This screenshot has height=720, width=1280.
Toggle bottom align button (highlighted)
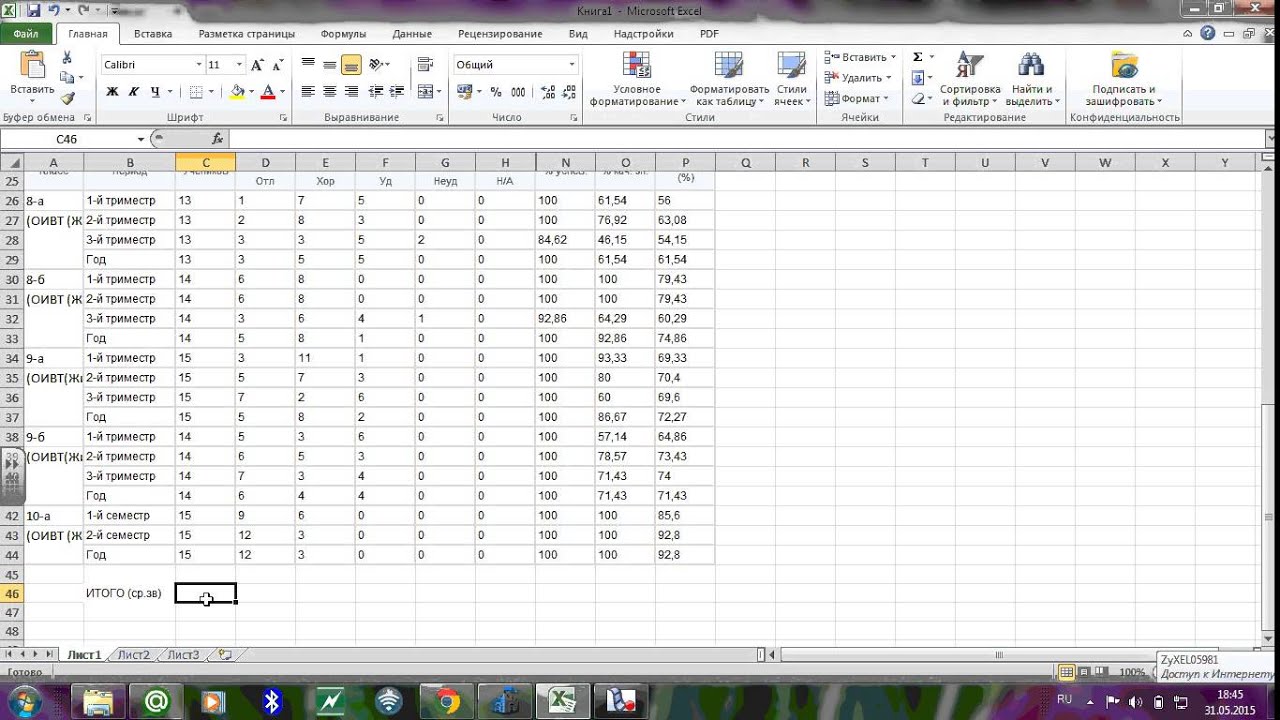[x=351, y=65]
